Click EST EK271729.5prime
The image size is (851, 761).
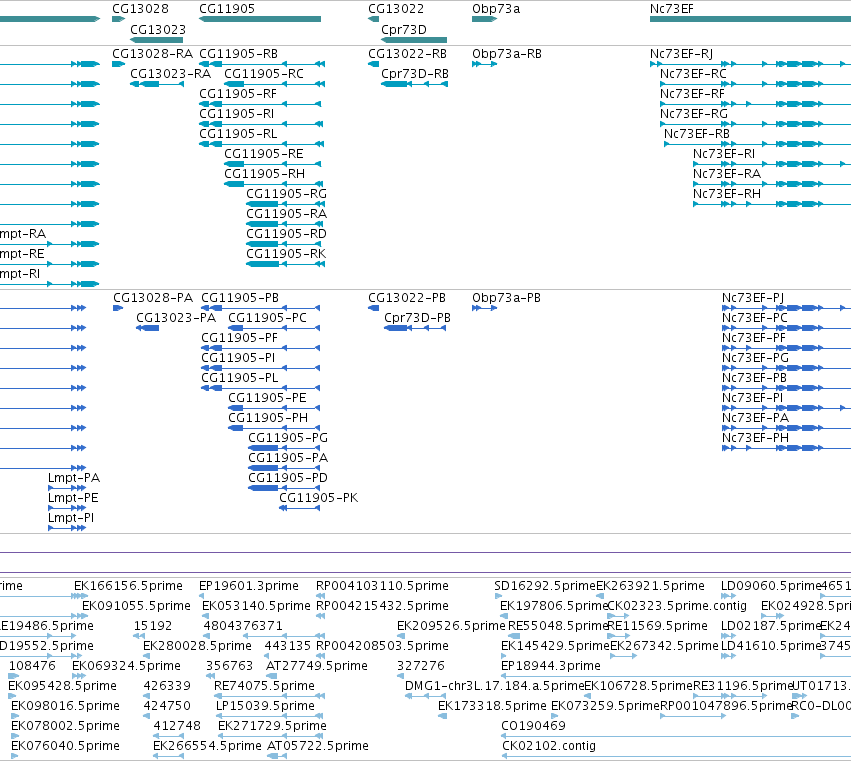pos(272,727)
